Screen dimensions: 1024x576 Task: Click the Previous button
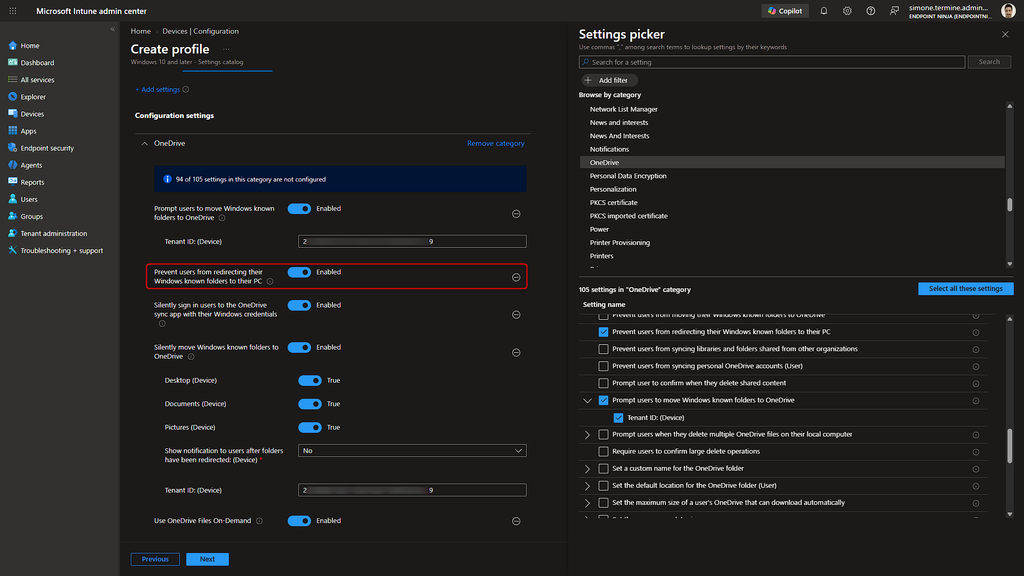point(155,559)
